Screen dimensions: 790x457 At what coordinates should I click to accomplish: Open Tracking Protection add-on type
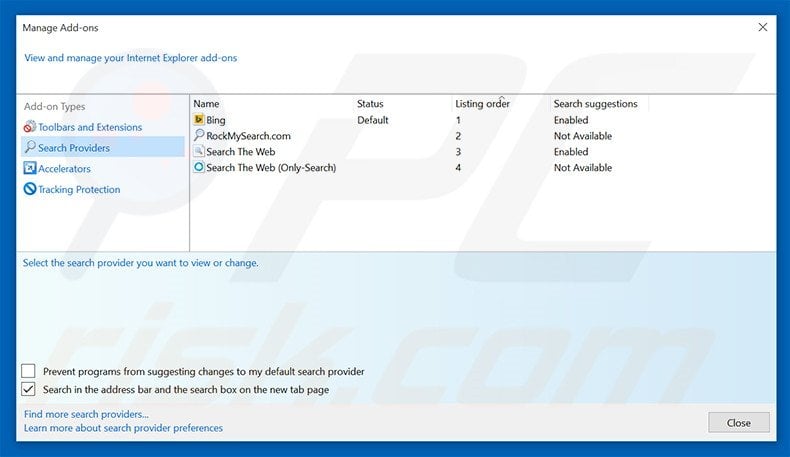(x=79, y=189)
